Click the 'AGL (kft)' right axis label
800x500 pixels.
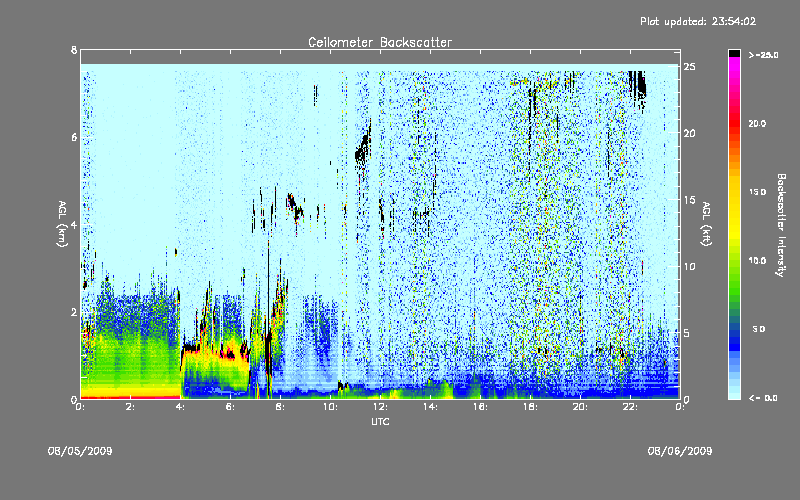point(706,223)
